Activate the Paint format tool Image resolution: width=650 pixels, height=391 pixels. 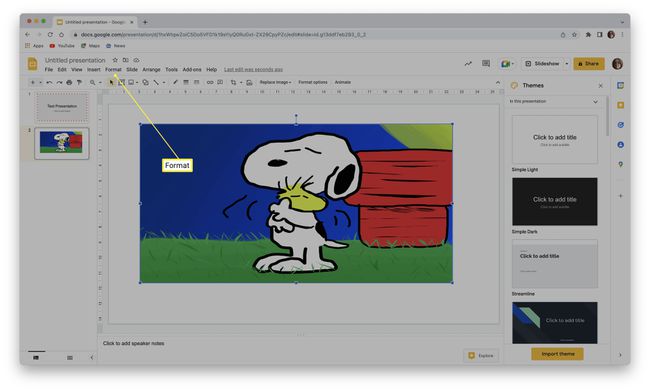[x=79, y=83]
